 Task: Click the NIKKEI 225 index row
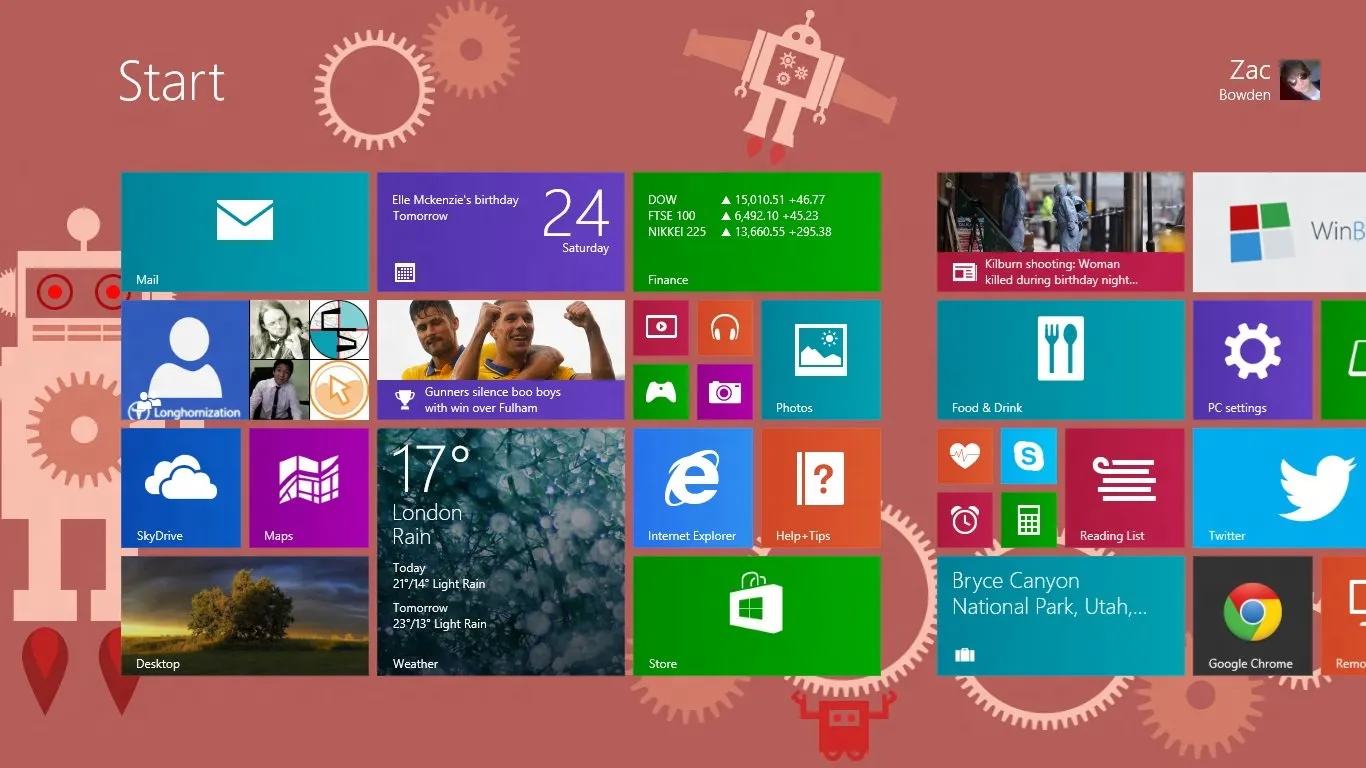click(x=740, y=232)
